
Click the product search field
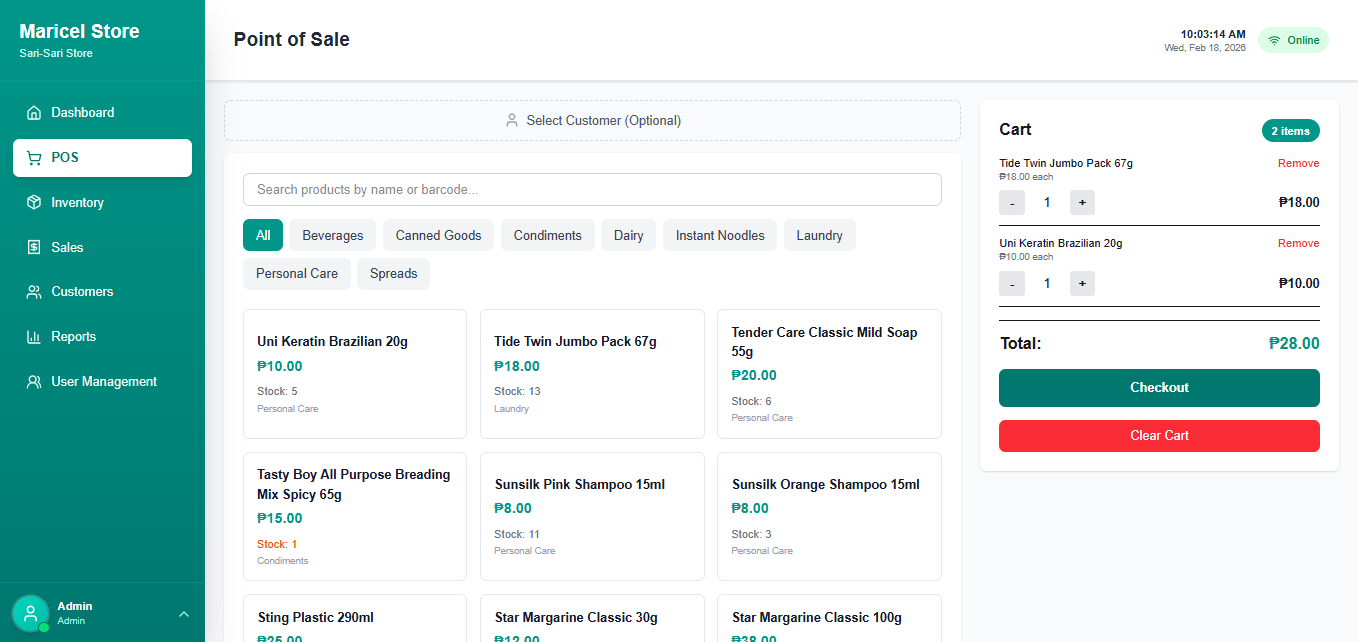(x=592, y=190)
